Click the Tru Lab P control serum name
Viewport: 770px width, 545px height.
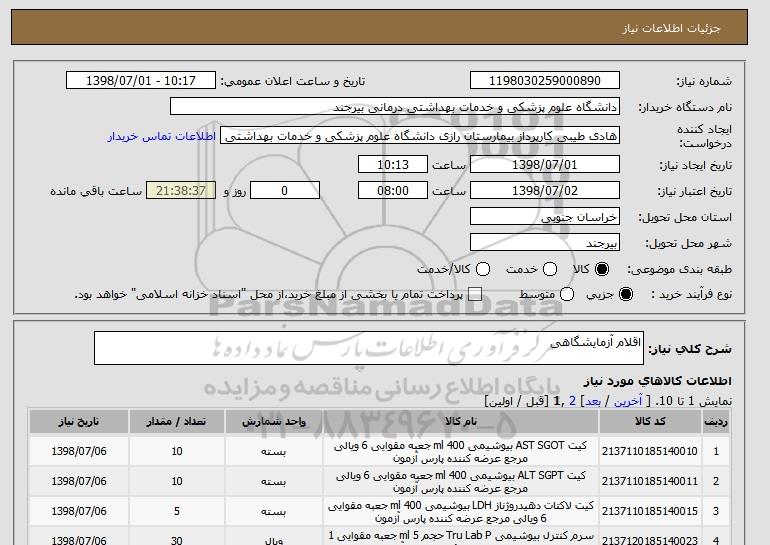[x=461, y=537]
